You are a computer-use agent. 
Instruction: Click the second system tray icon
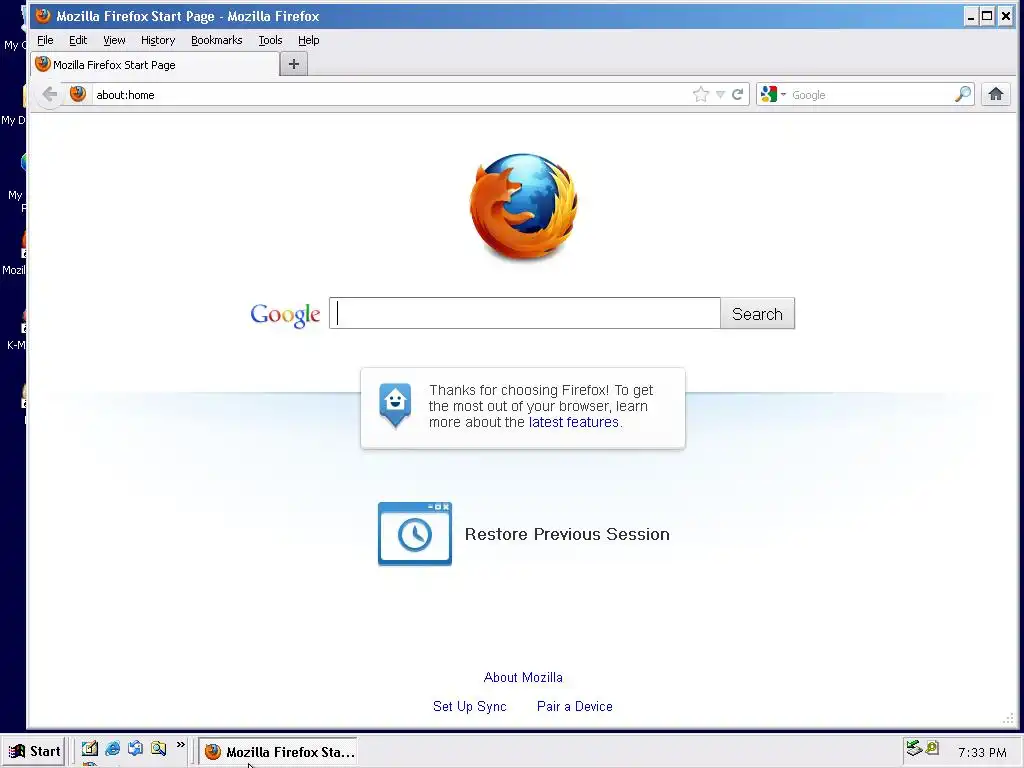click(x=933, y=747)
